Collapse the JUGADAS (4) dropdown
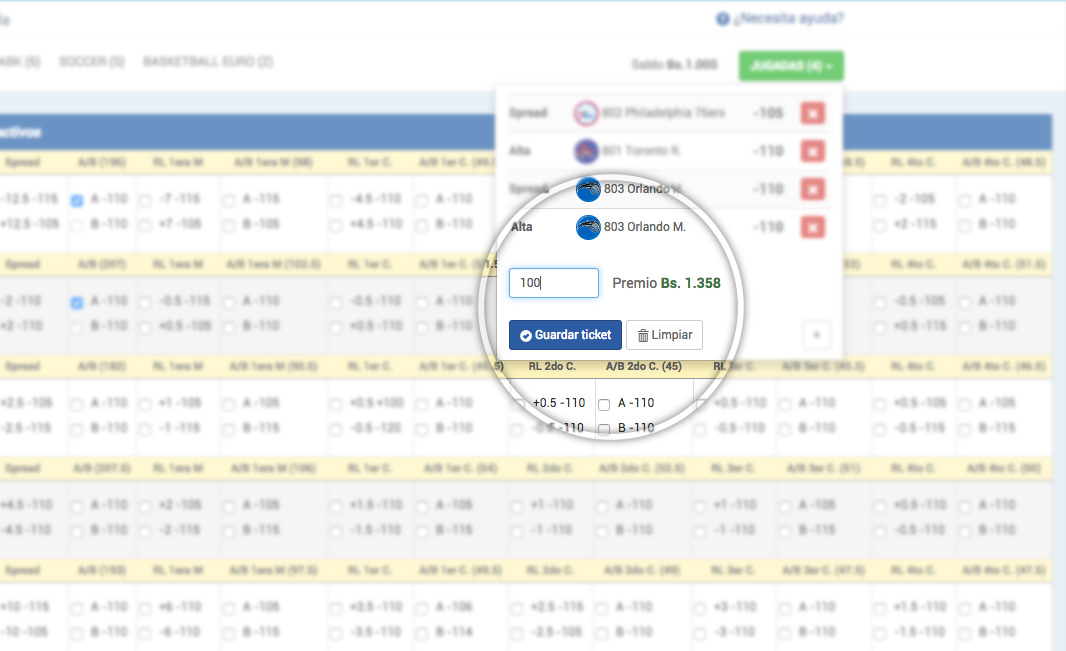Screen dimensions: 1066x651 point(791,66)
